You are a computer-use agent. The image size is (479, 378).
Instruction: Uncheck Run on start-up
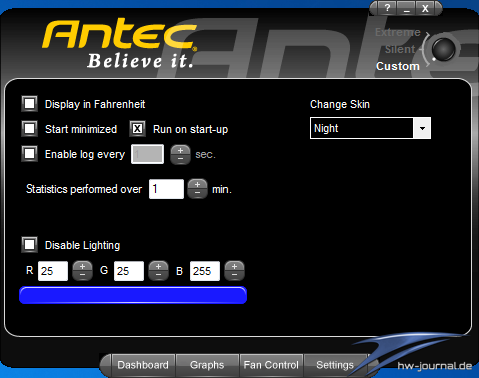coord(137,129)
